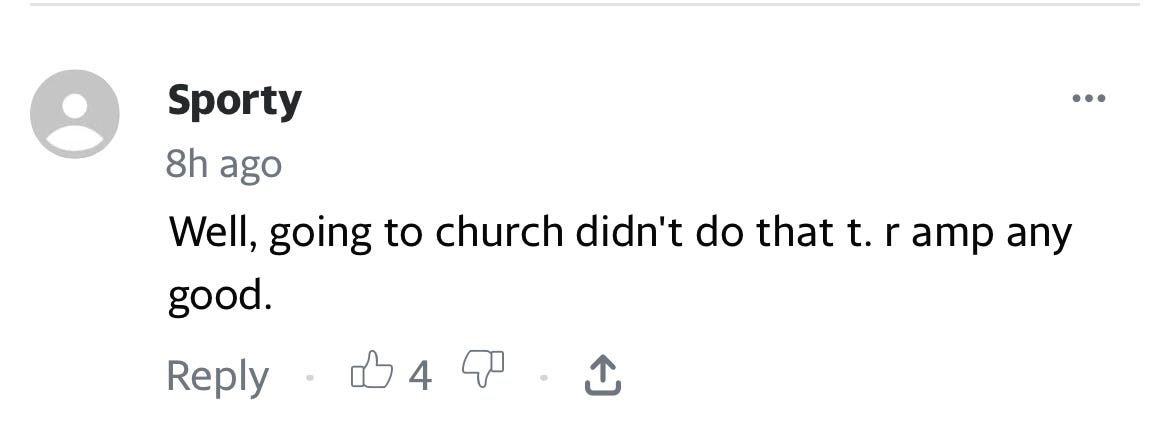Toggle upvote on the church comment
Screen dimensions: 1170x444
pos(372,371)
